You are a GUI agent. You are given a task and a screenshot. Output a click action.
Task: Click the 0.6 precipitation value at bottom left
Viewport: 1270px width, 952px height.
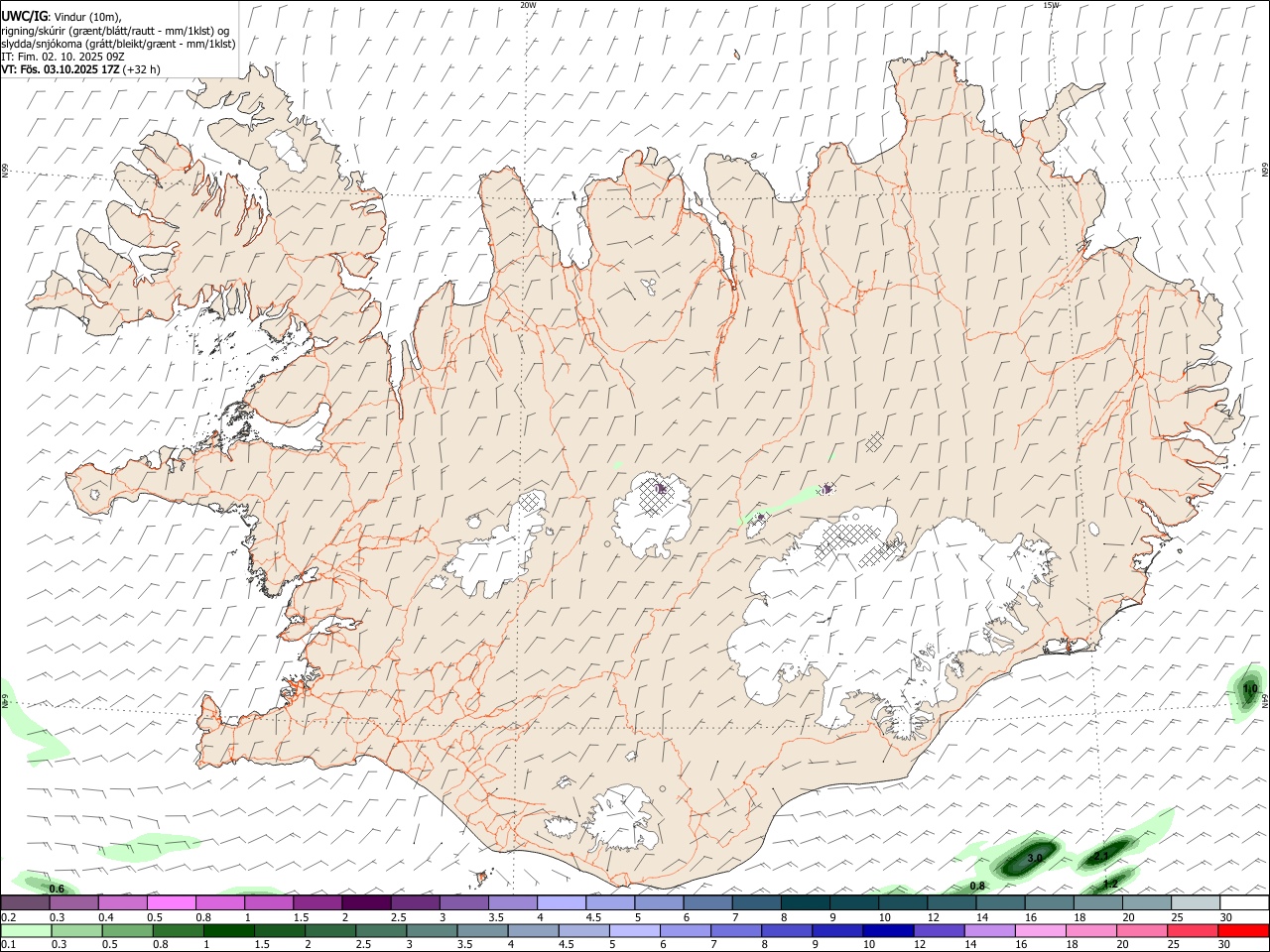57,889
